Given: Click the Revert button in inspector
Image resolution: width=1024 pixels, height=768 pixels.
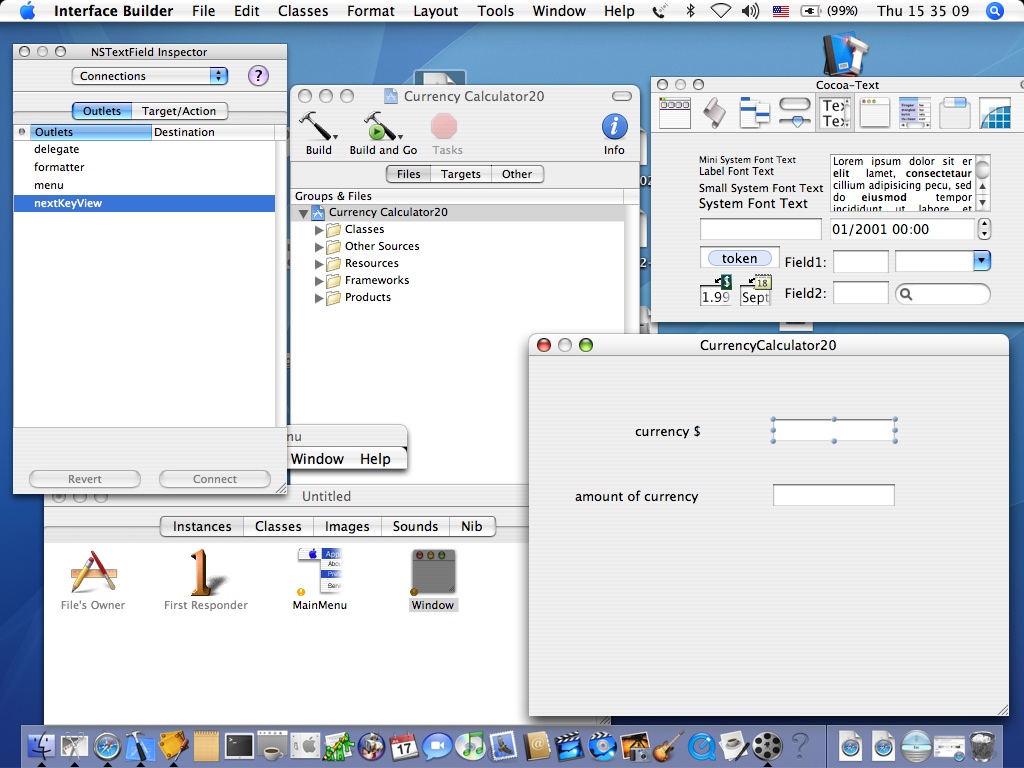Looking at the screenshot, I should click(x=85, y=479).
